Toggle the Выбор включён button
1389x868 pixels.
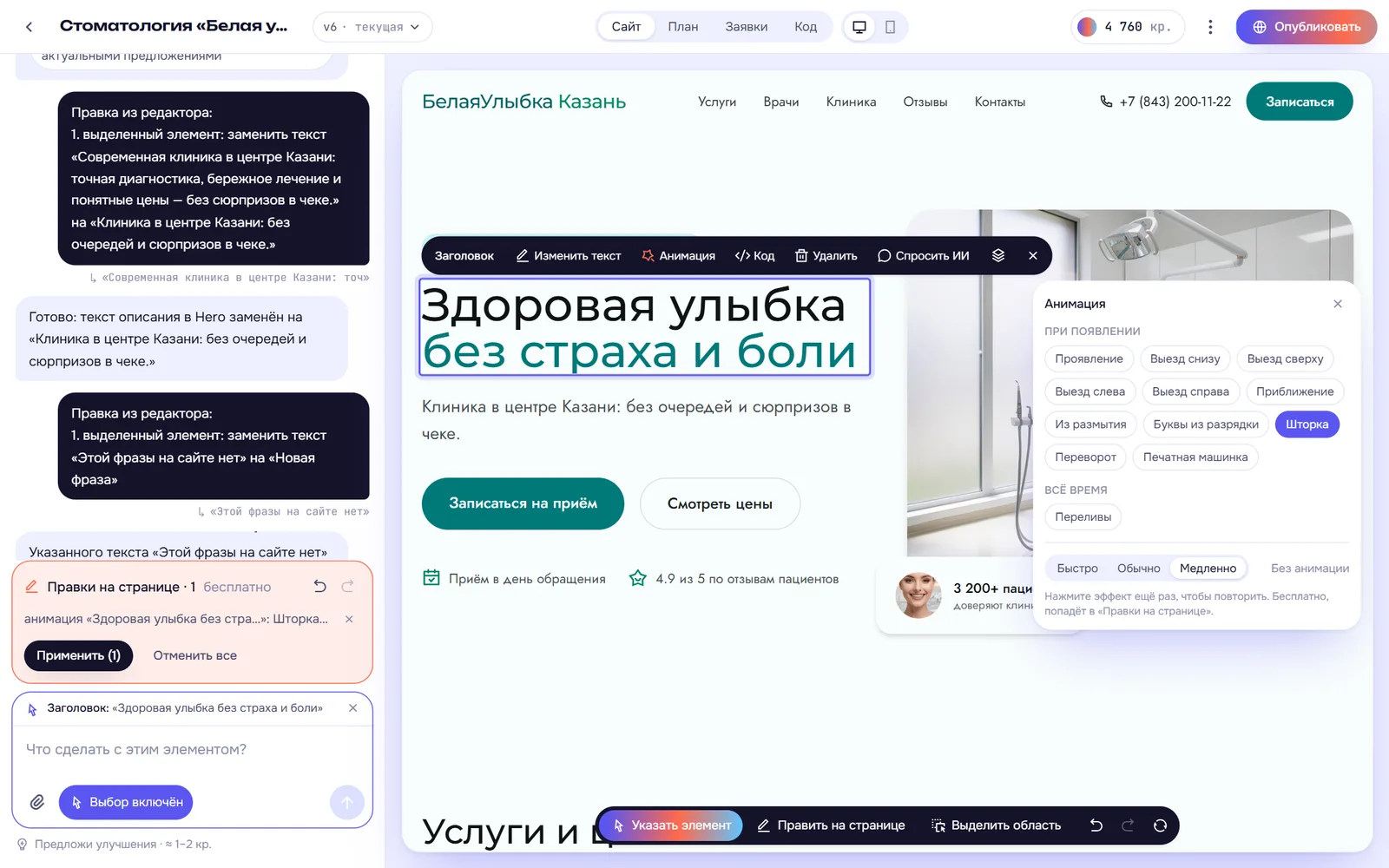[126, 802]
